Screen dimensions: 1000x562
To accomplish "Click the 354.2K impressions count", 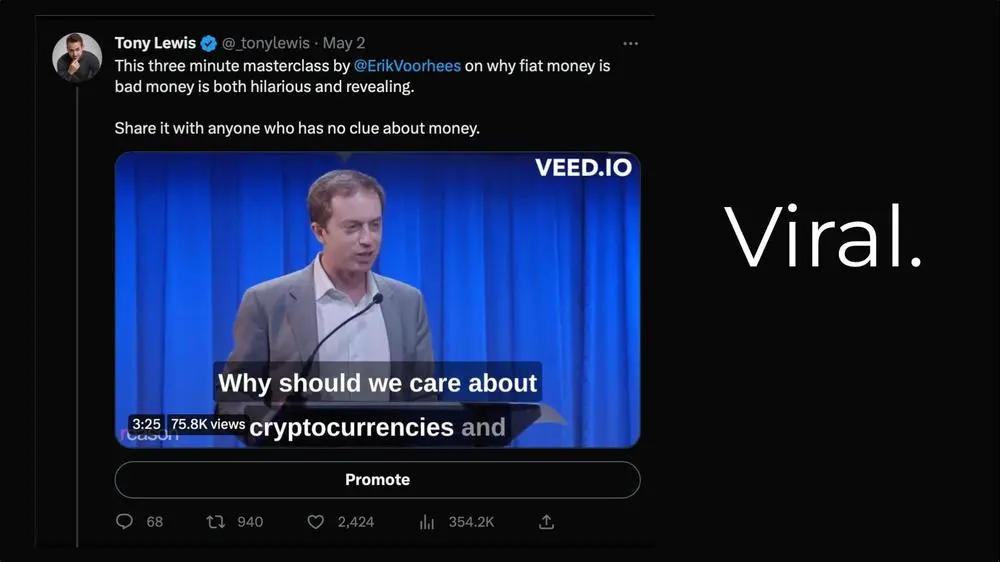I will pos(471,522).
